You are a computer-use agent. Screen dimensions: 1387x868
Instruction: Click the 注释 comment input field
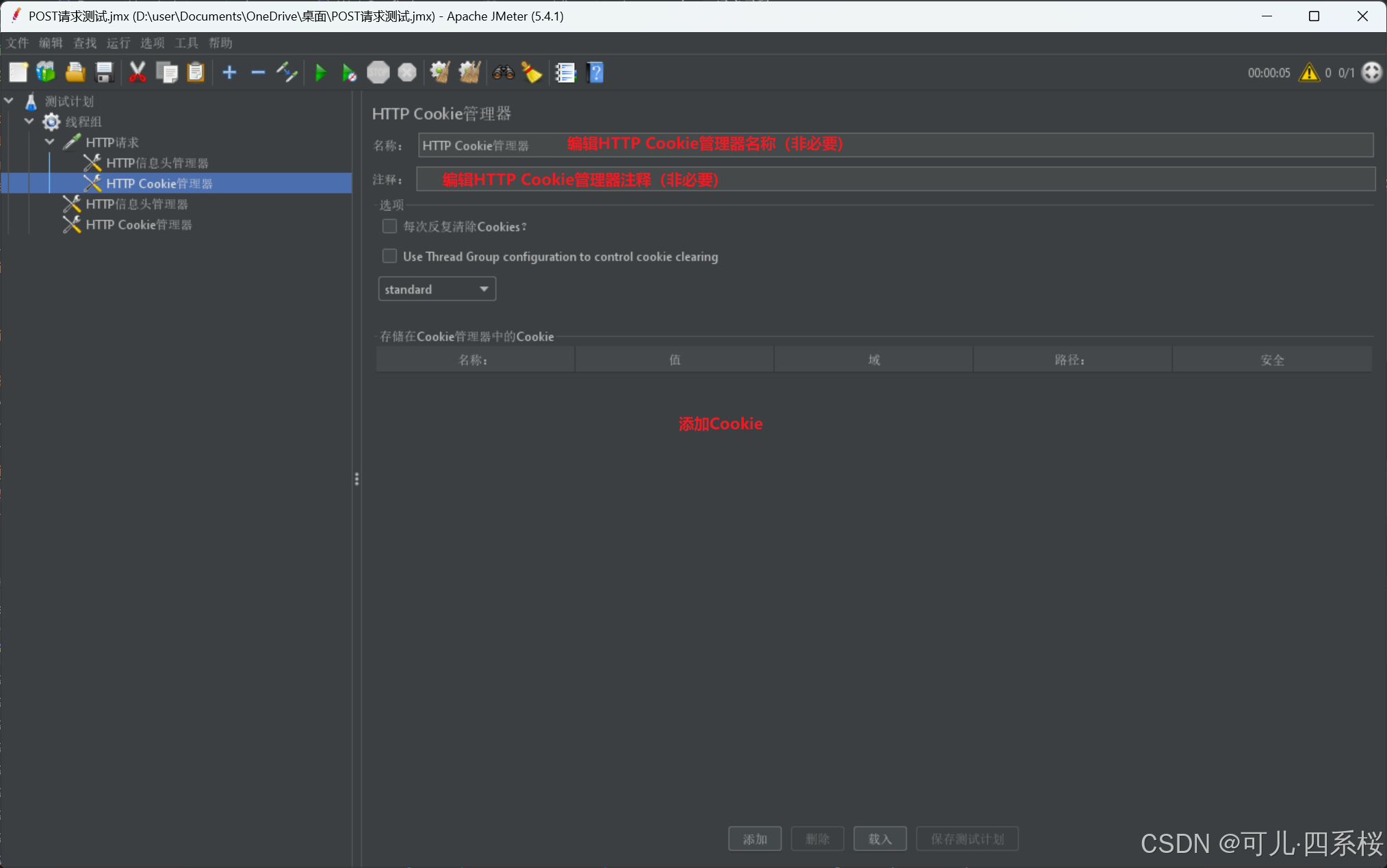click(x=895, y=180)
